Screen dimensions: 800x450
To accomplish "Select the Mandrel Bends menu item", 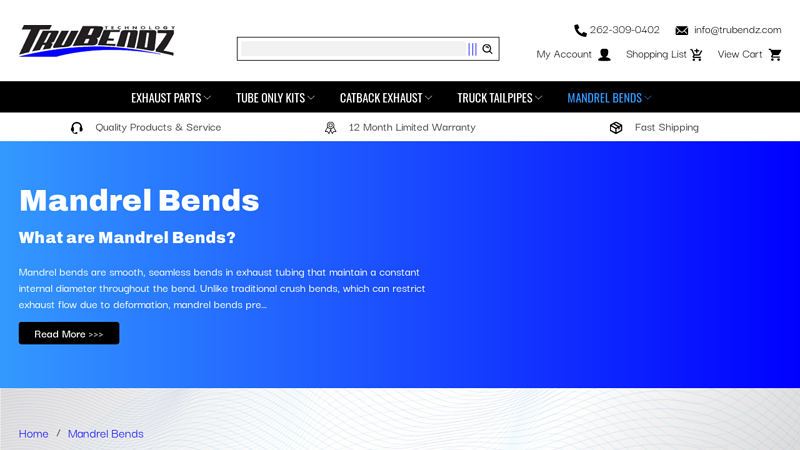I will click(x=609, y=98).
